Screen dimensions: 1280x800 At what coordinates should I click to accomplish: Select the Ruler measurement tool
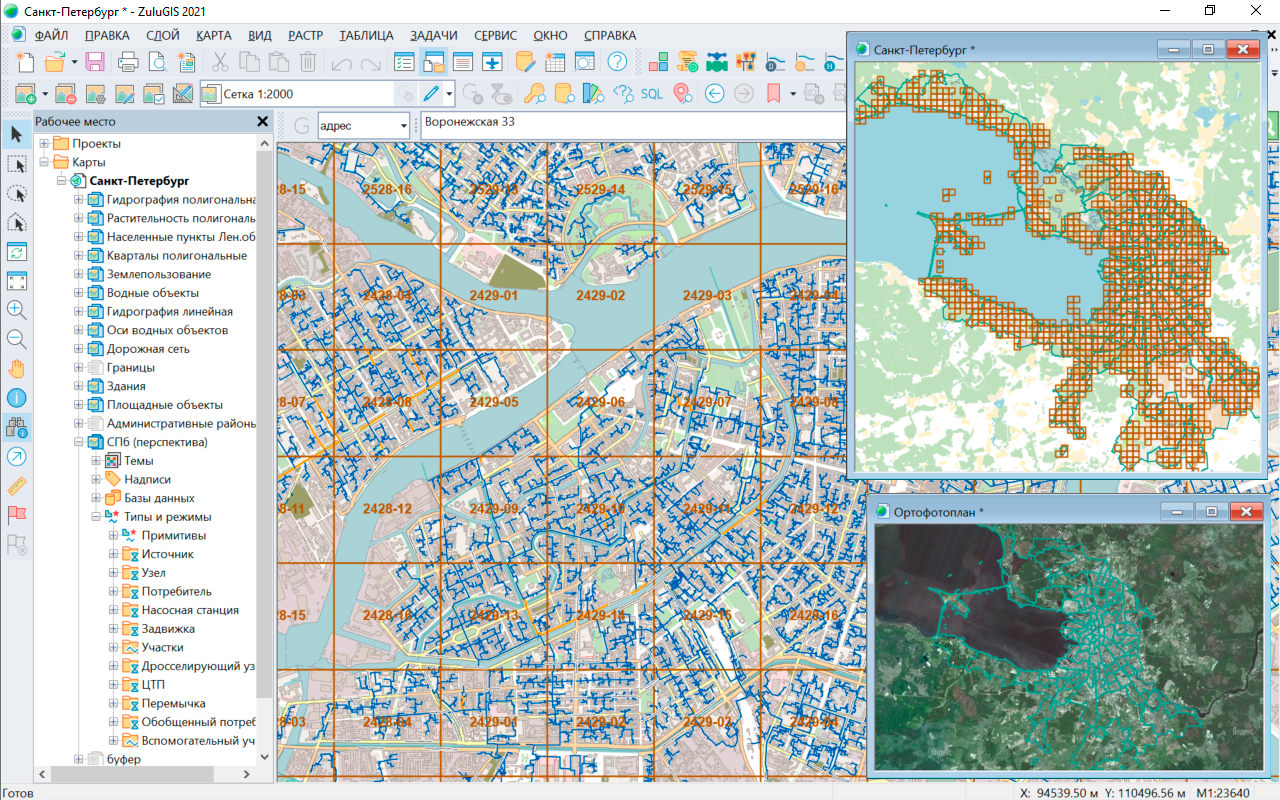point(16,486)
